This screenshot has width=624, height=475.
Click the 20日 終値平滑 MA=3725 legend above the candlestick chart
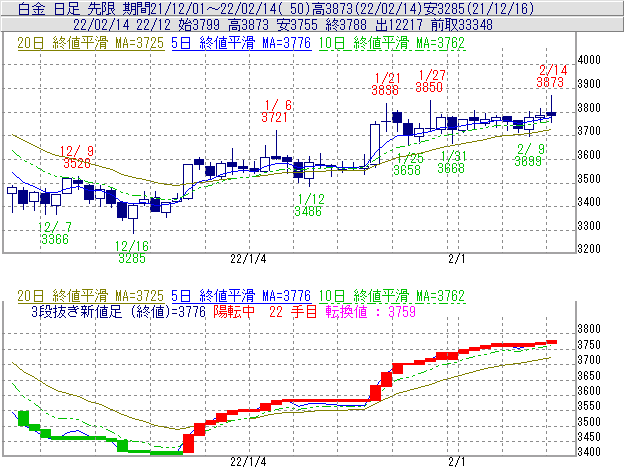pos(90,43)
